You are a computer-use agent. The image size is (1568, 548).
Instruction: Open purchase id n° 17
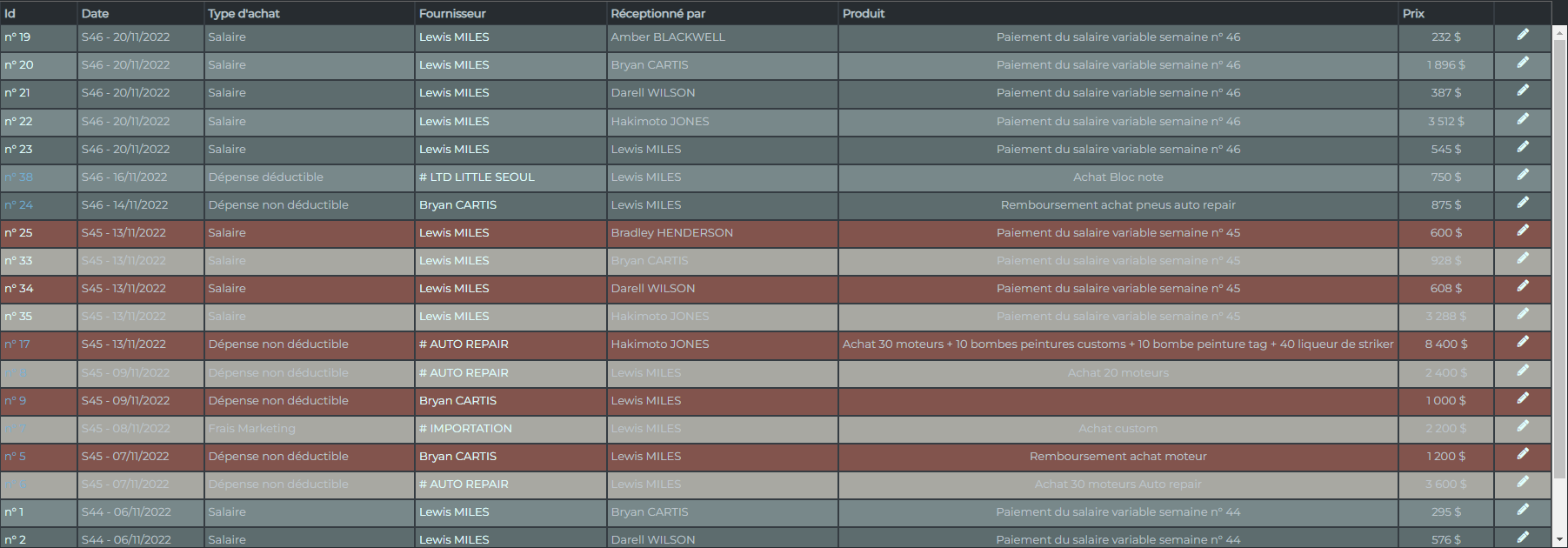click(x=17, y=344)
